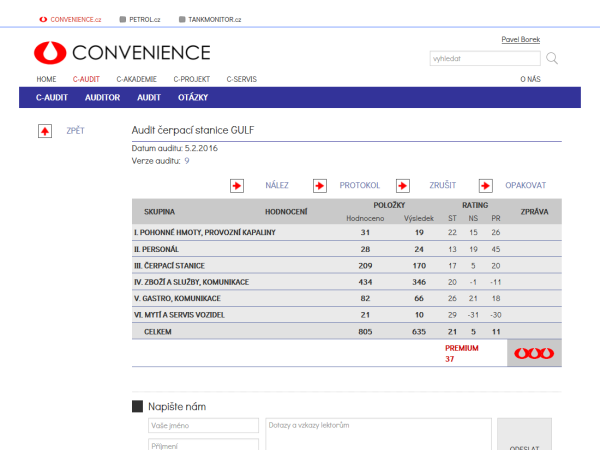Image resolution: width=600 pixels, height=450 pixels.
Task: Click the red Convenience flame logo
Action: 50,52
